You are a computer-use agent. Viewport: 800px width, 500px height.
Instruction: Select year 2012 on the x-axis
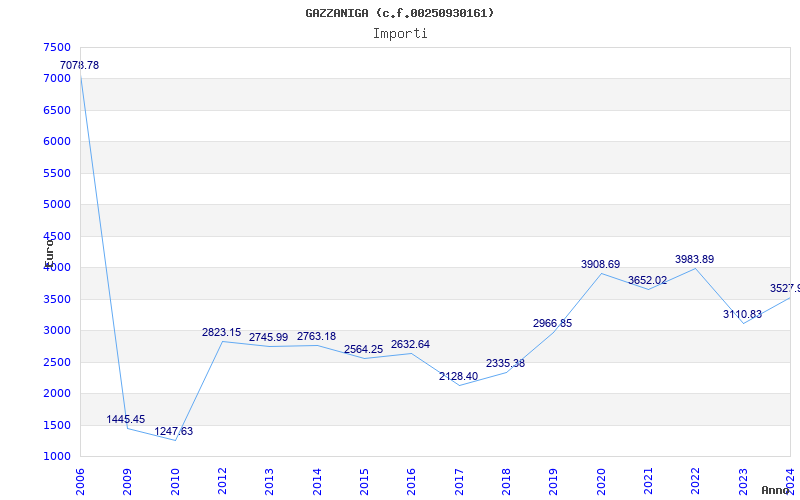(x=222, y=480)
